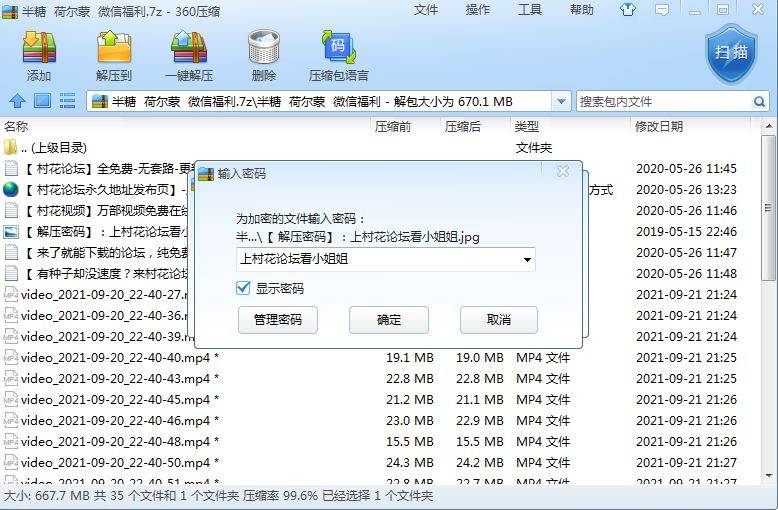The height and width of the screenshot is (510, 778).
Task: Open the 操作 menu
Action: click(x=478, y=10)
